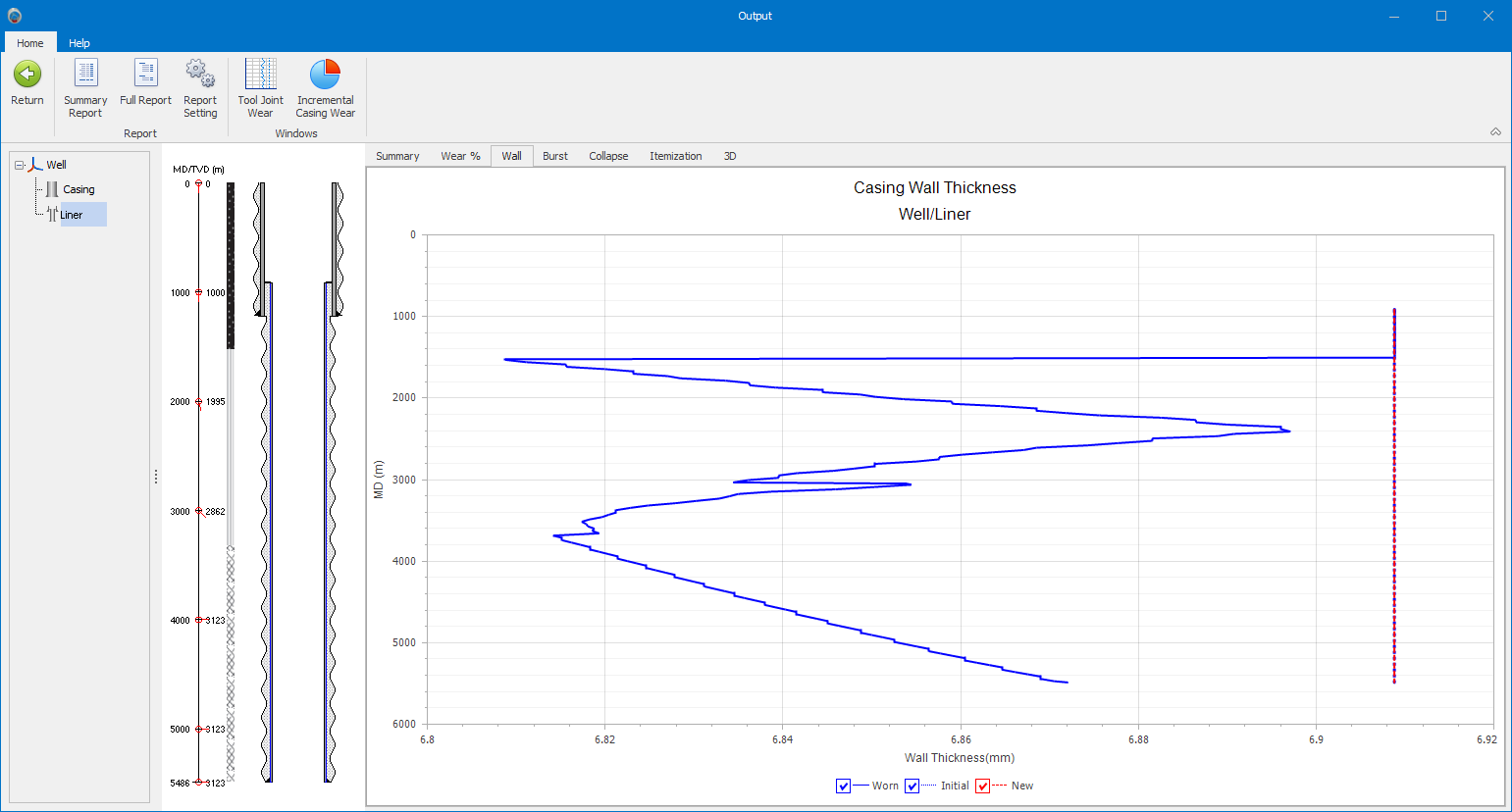
Task: Open the 3D view tab
Action: tap(730, 156)
